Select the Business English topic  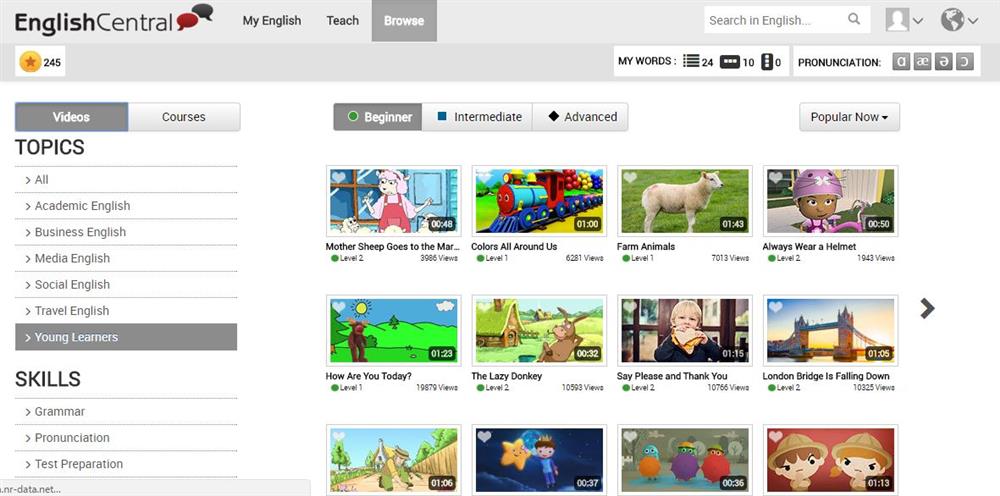80,232
